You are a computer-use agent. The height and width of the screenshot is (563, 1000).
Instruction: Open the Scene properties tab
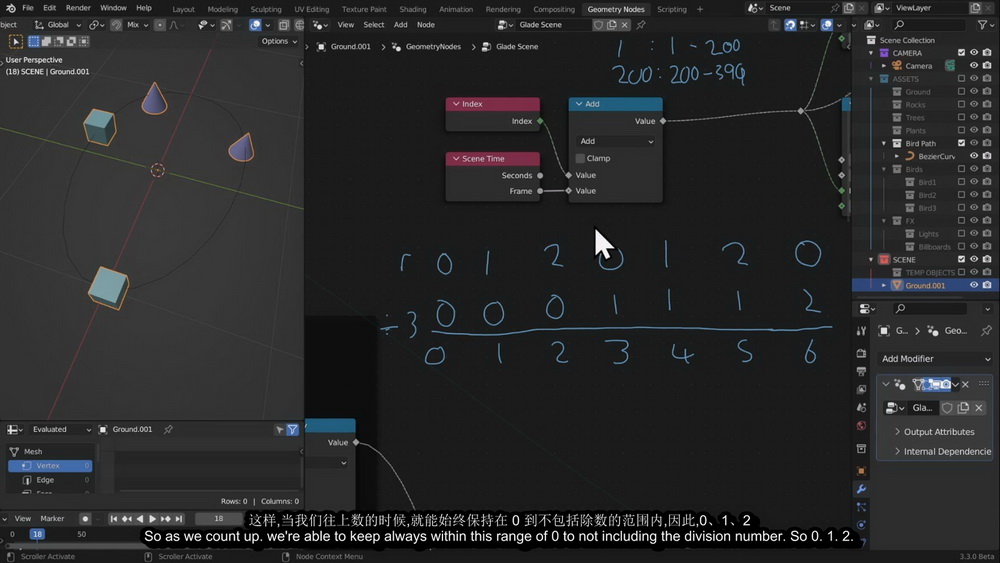coord(861,407)
